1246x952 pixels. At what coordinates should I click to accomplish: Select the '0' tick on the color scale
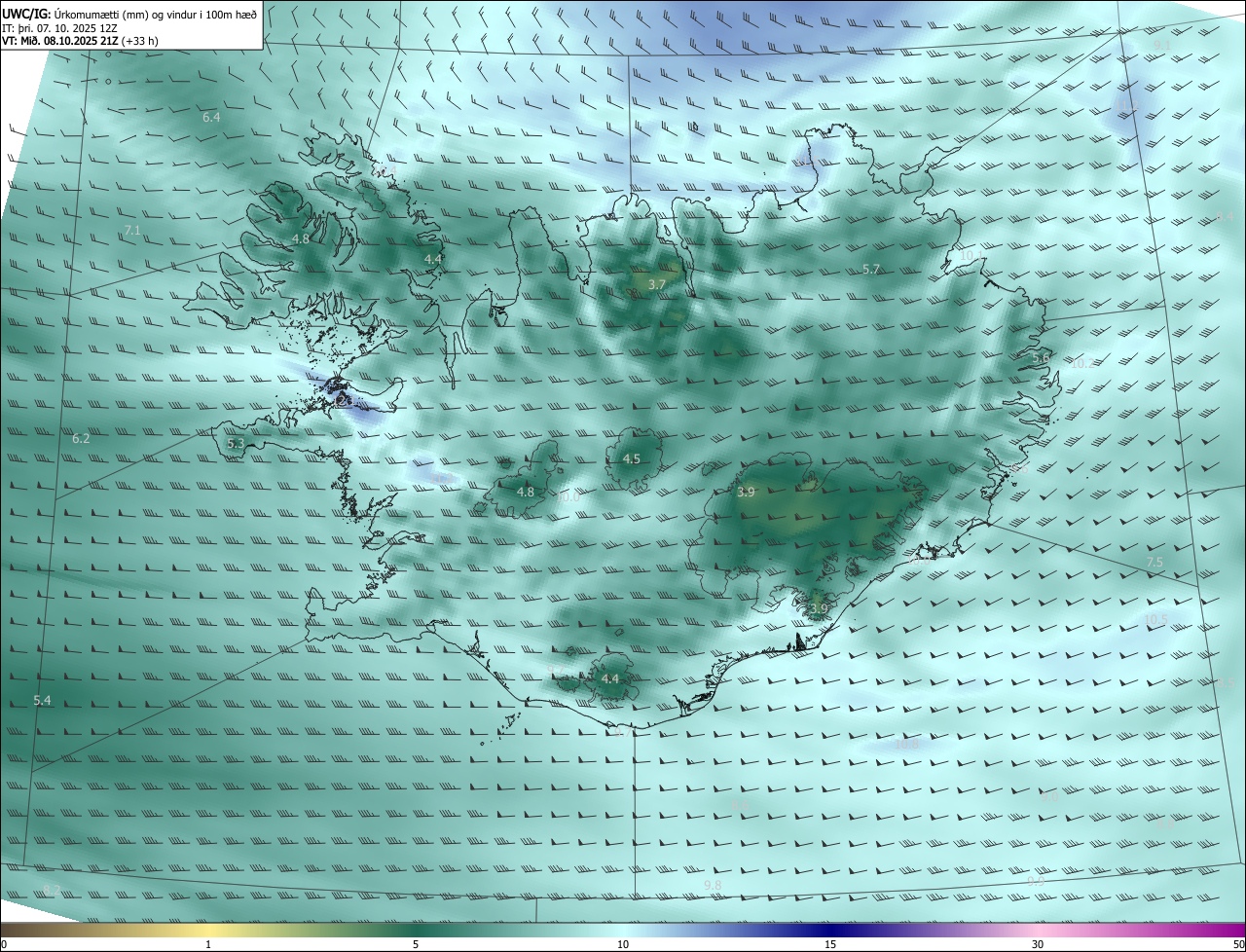pyautogui.click(x=4, y=944)
